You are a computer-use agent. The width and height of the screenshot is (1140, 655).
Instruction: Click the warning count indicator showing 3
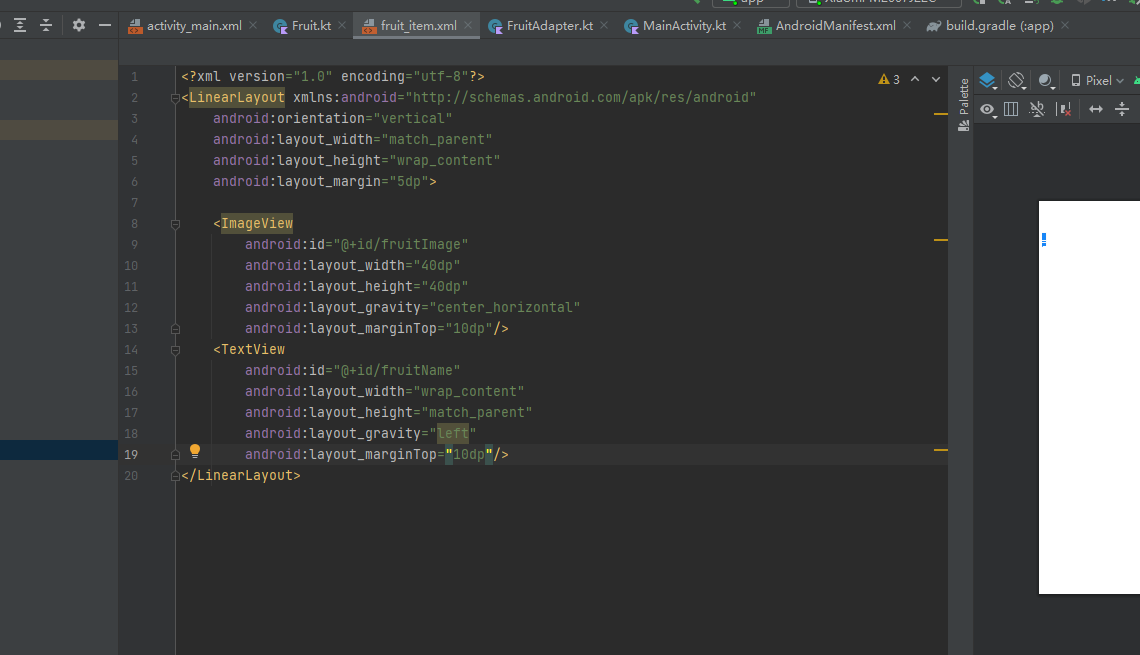889,79
